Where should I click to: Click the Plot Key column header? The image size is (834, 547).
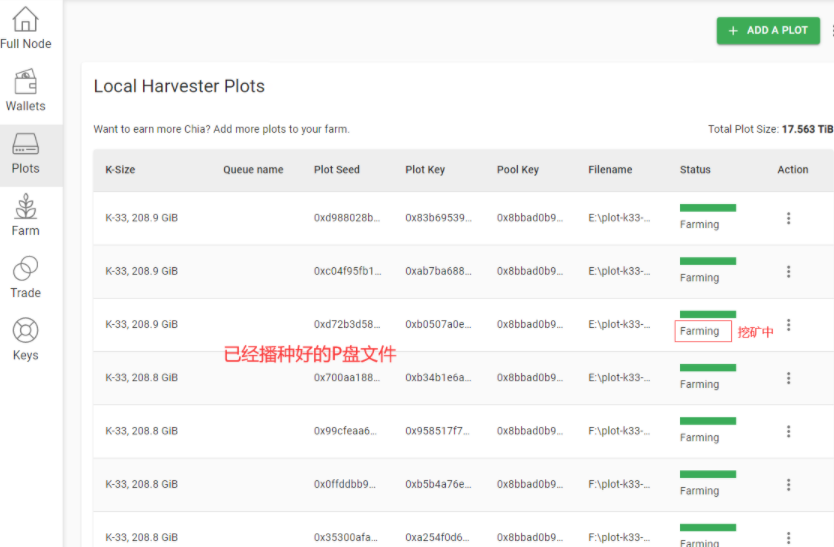[425, 170]
